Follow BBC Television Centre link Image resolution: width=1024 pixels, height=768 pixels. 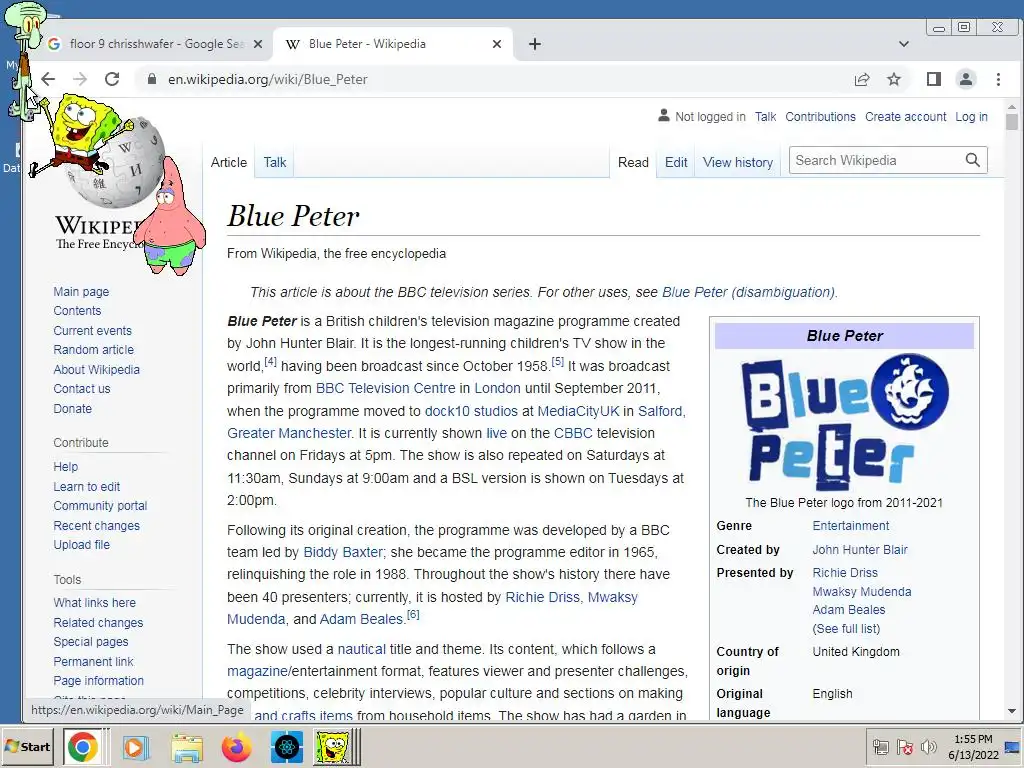[385, 388]
